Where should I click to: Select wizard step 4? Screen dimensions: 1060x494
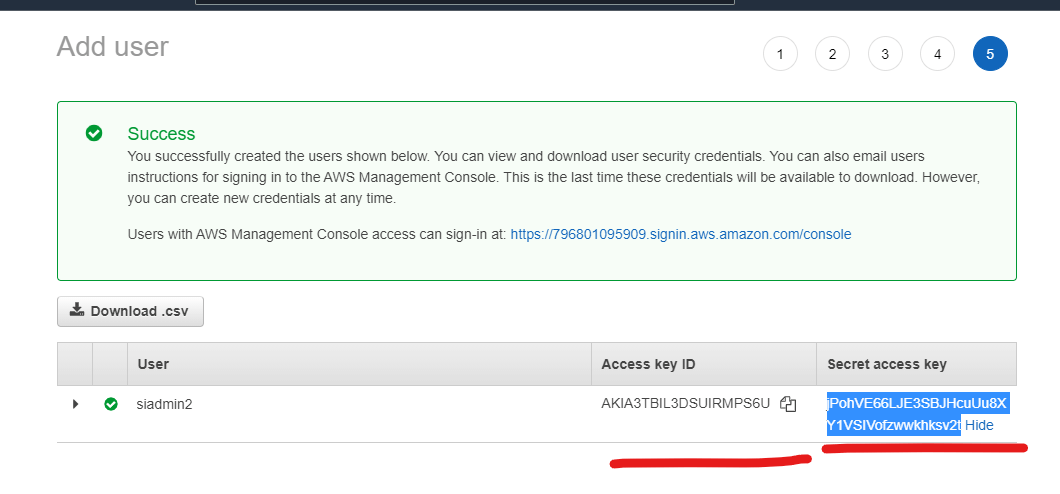[937, 54]
